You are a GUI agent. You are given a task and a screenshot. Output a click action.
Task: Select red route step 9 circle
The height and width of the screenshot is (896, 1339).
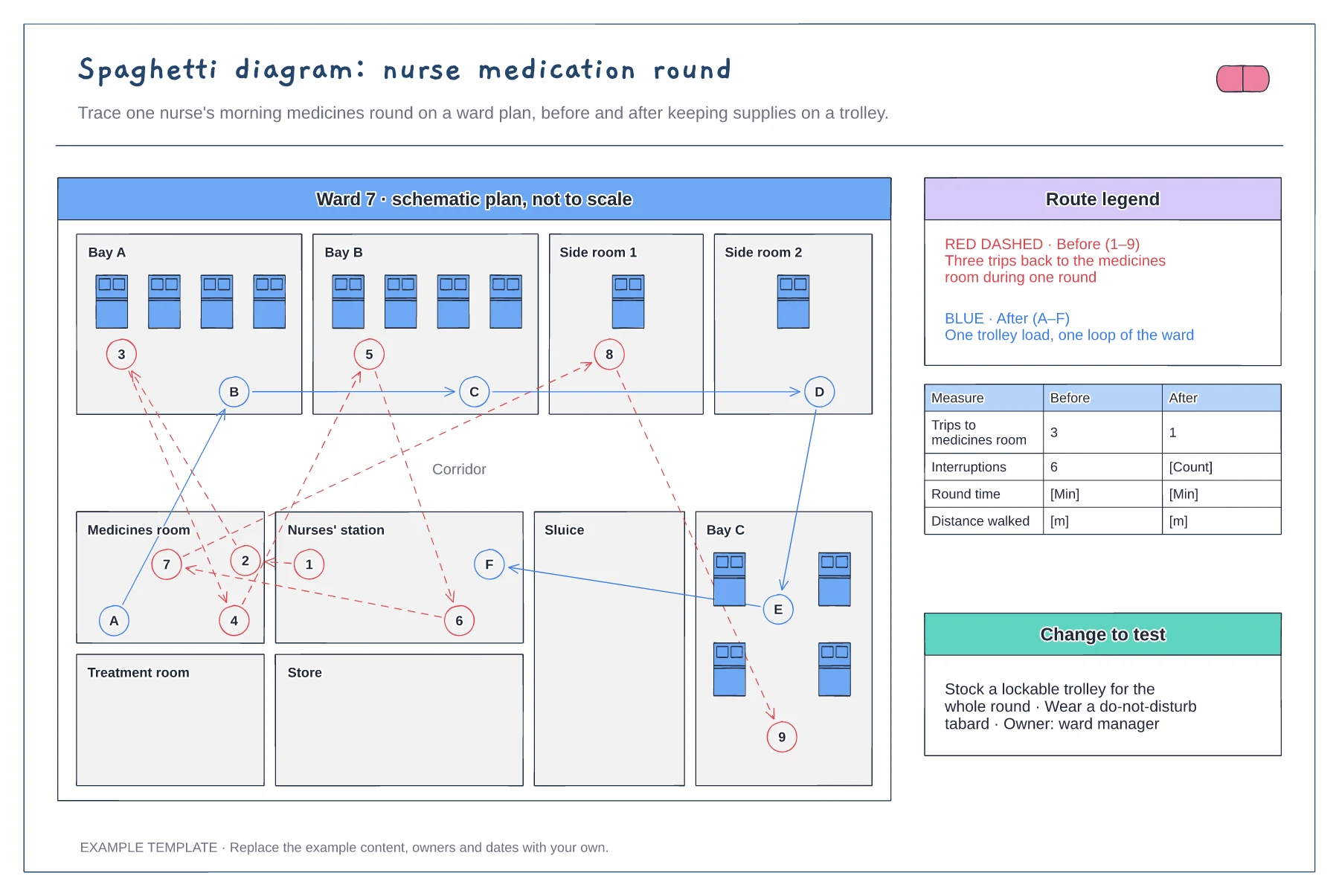tap(782, 737)
